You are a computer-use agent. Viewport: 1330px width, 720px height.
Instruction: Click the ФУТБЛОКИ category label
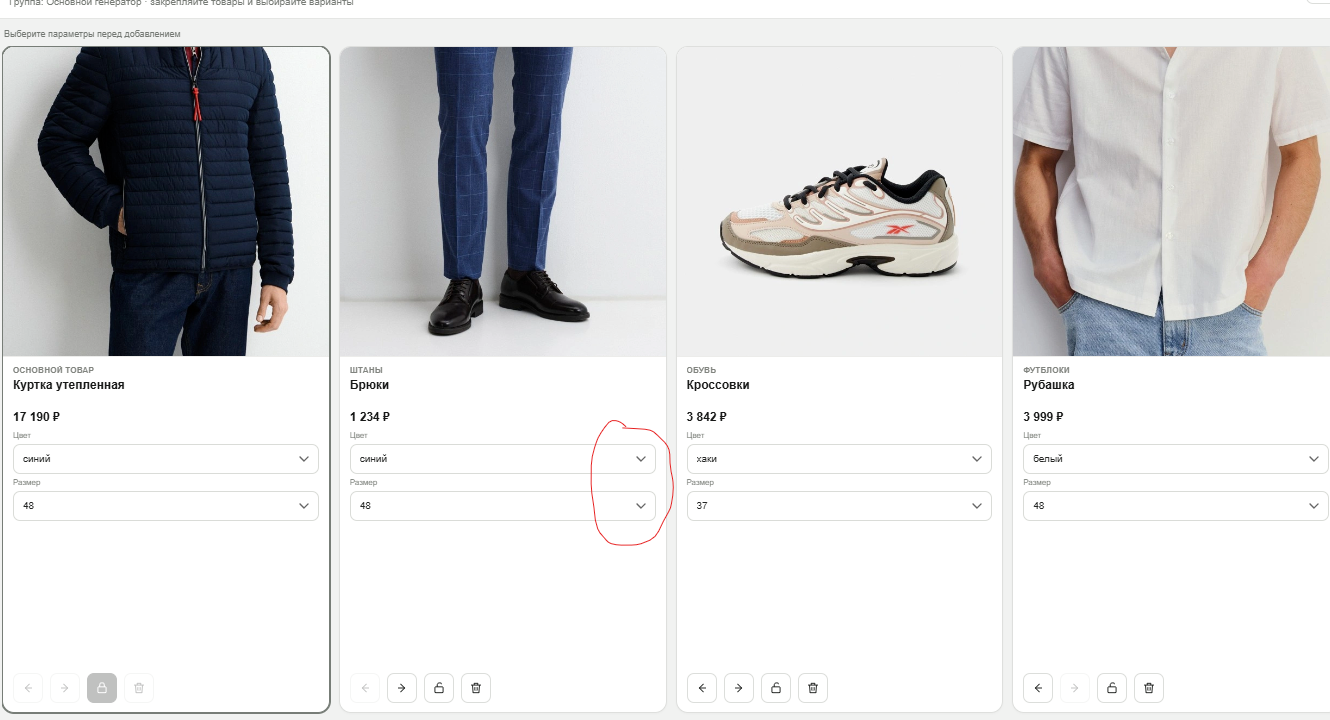pyautogui.click(x=1046, y=370)
